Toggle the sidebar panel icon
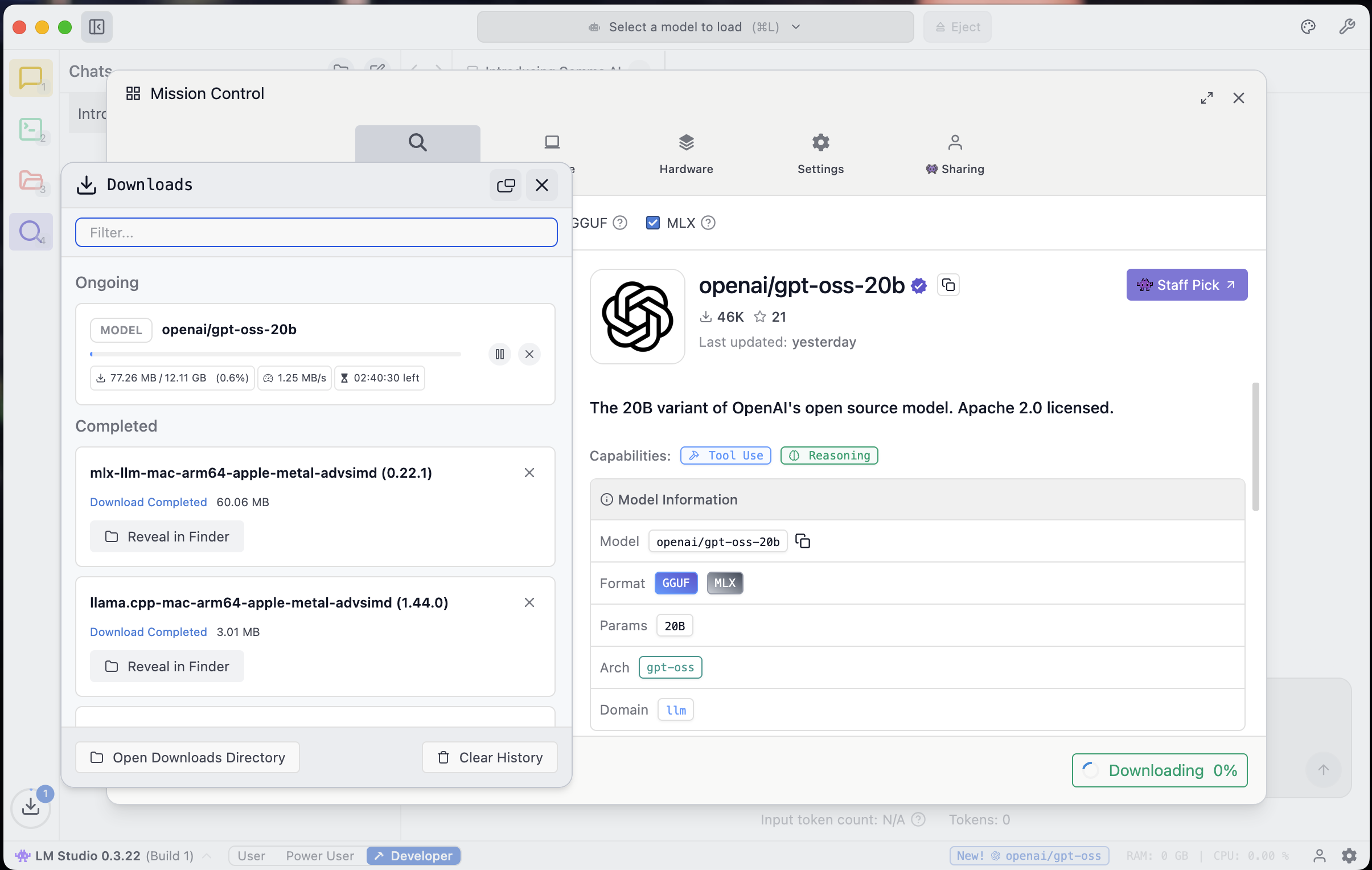The height and width of the screenshot is (870, 1372). pos(96,27)
